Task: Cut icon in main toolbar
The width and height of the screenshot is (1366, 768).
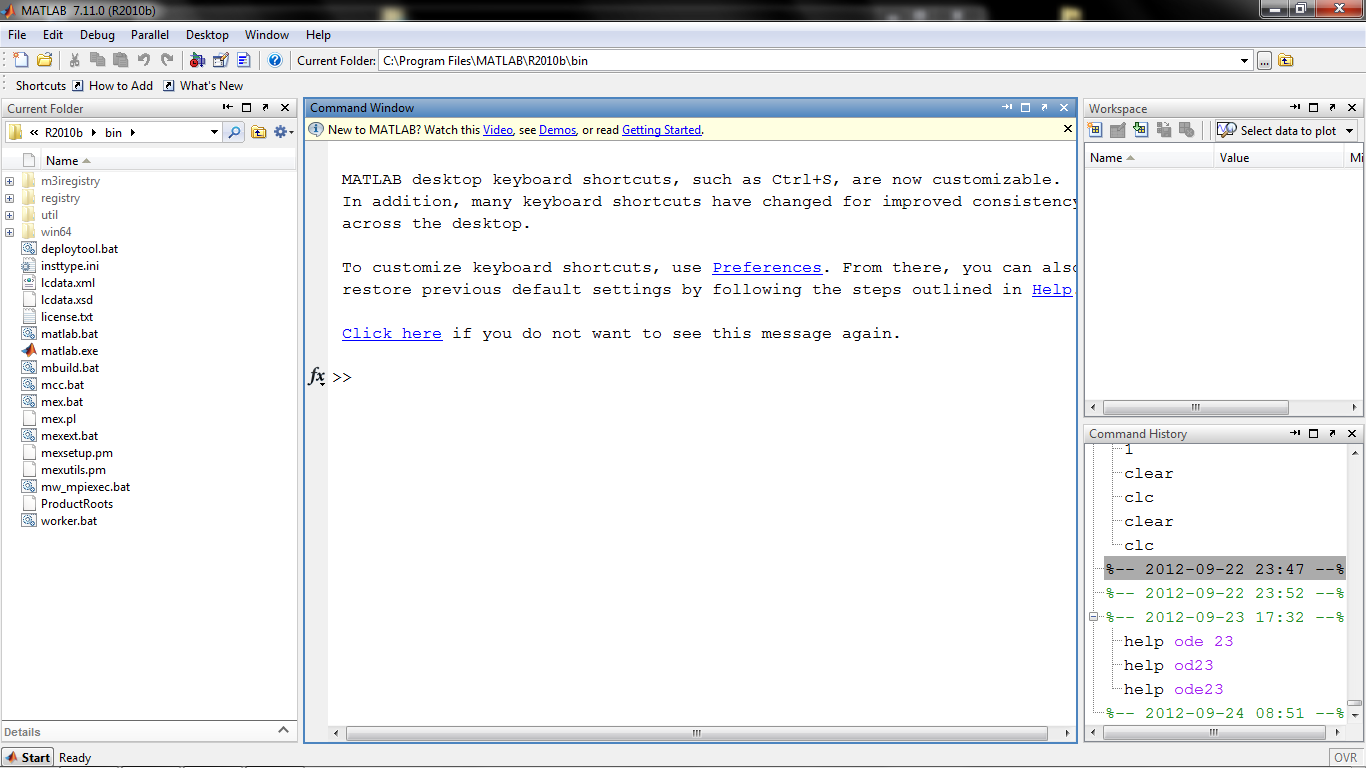Action: (x=75, y=60)
